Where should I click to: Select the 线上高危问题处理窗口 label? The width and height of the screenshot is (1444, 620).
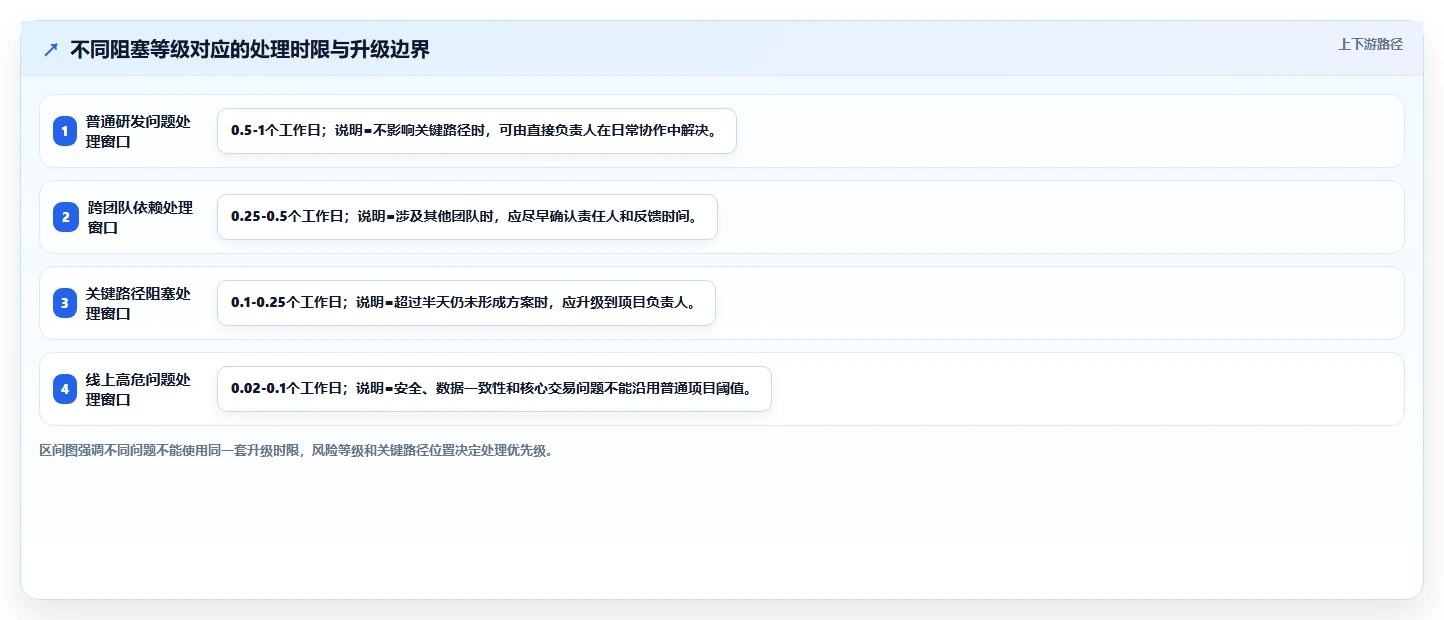point(138,389)
